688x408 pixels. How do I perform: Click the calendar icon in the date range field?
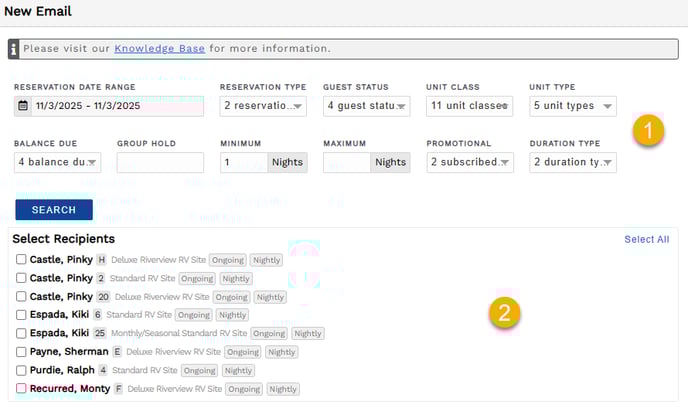(x=23, y=105)
